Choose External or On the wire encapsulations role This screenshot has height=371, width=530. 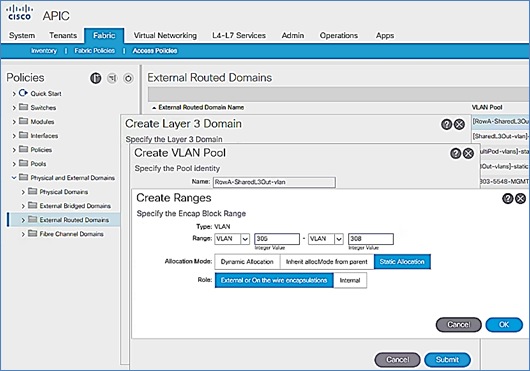coord(274,280)
